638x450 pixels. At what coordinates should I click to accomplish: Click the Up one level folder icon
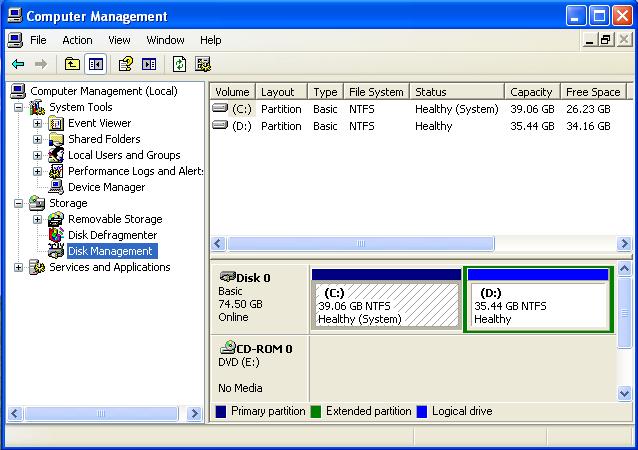pyautogui.click(x=72, y=64)
